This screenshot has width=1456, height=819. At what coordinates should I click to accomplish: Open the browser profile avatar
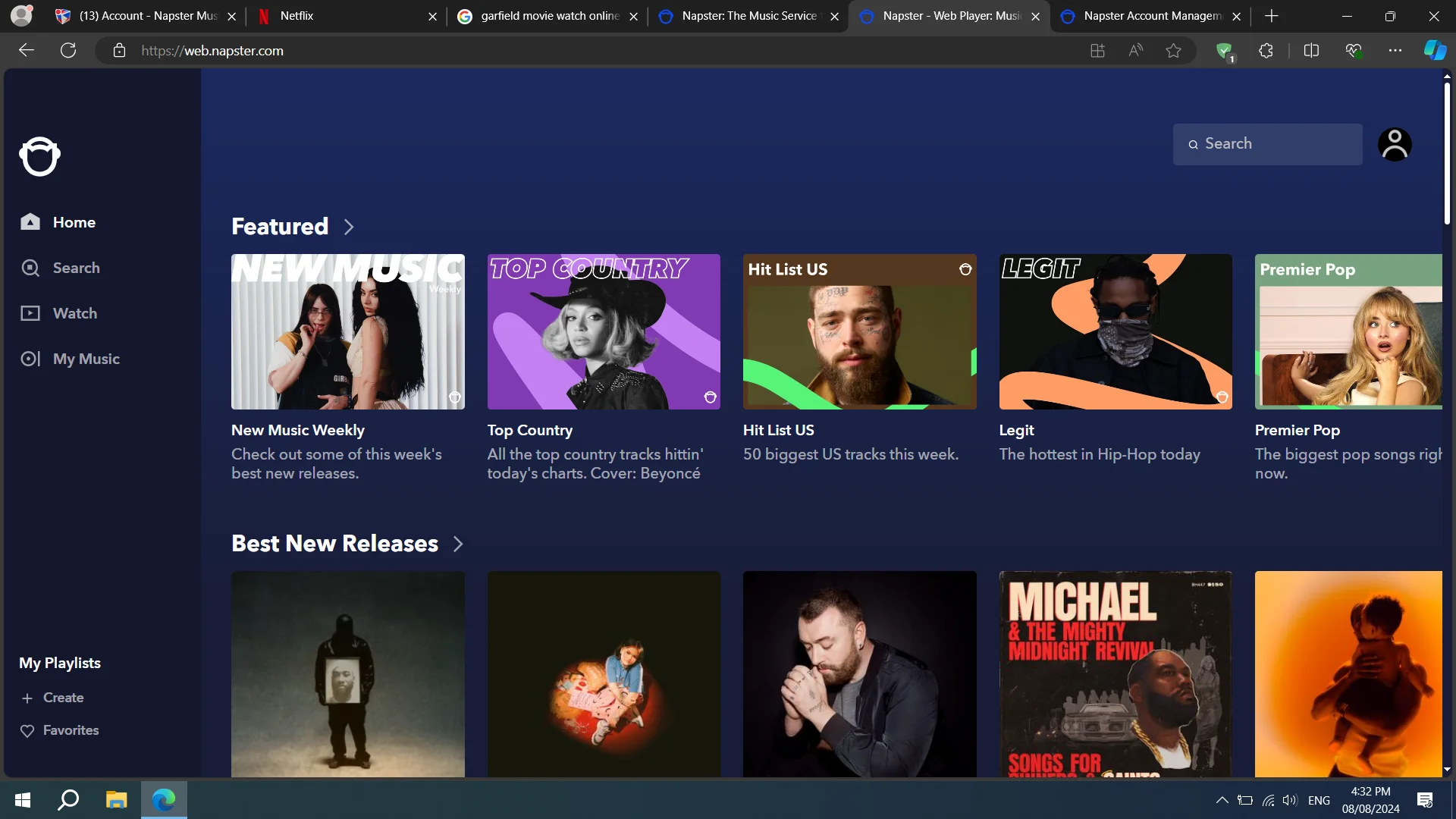click(21, 16)
